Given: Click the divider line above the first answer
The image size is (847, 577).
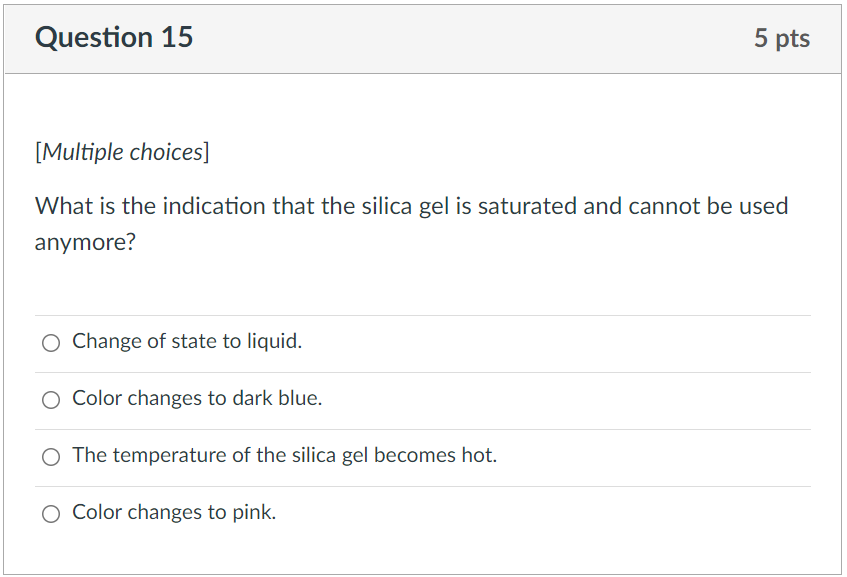Looking at the screenshot, I should (420, 318).
